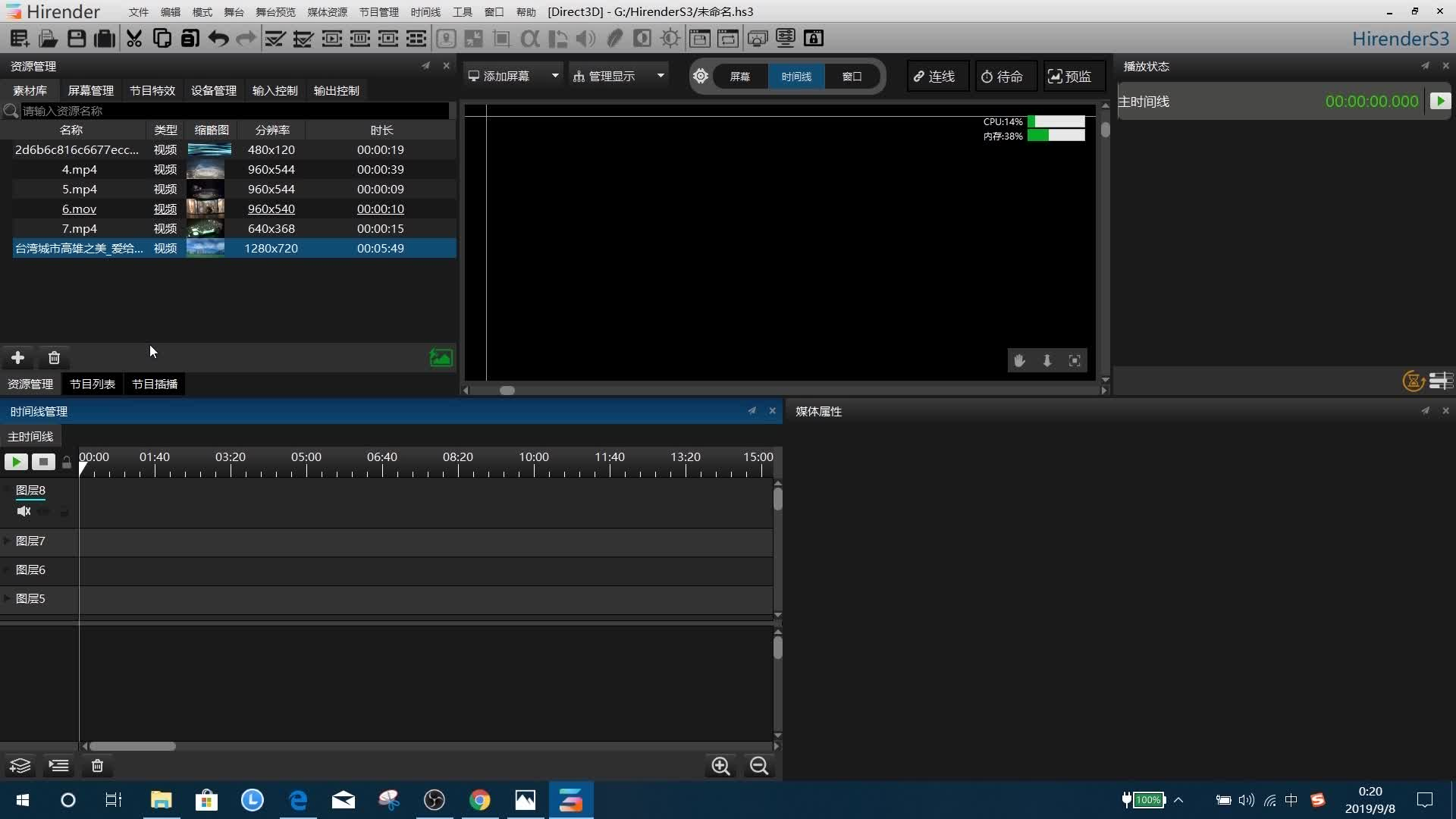1456x819 pixels.
Task: Click the padlock lock icon in toolbar
Action: click(813, 38)
